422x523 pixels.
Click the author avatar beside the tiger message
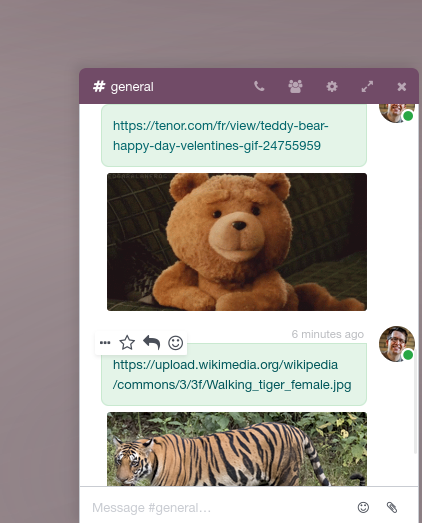397,344
